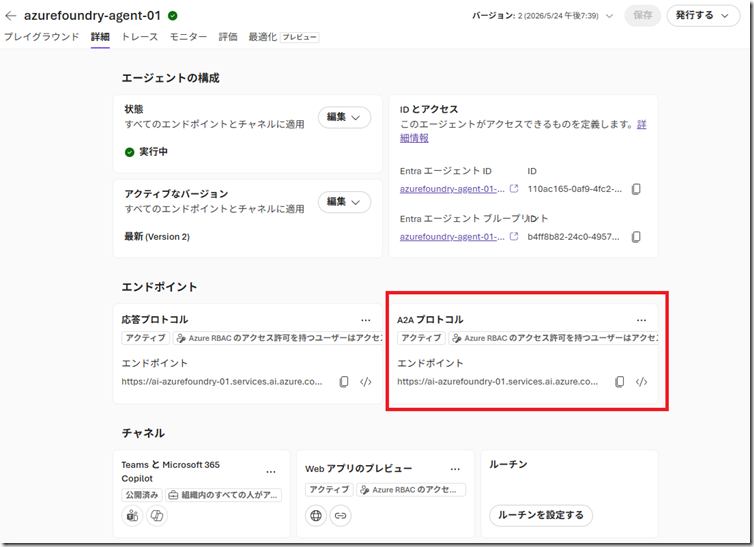The image size is (754, 547).
Task: Copy the Entra エージェント ID value 110ac165
Action: point(636,189)
